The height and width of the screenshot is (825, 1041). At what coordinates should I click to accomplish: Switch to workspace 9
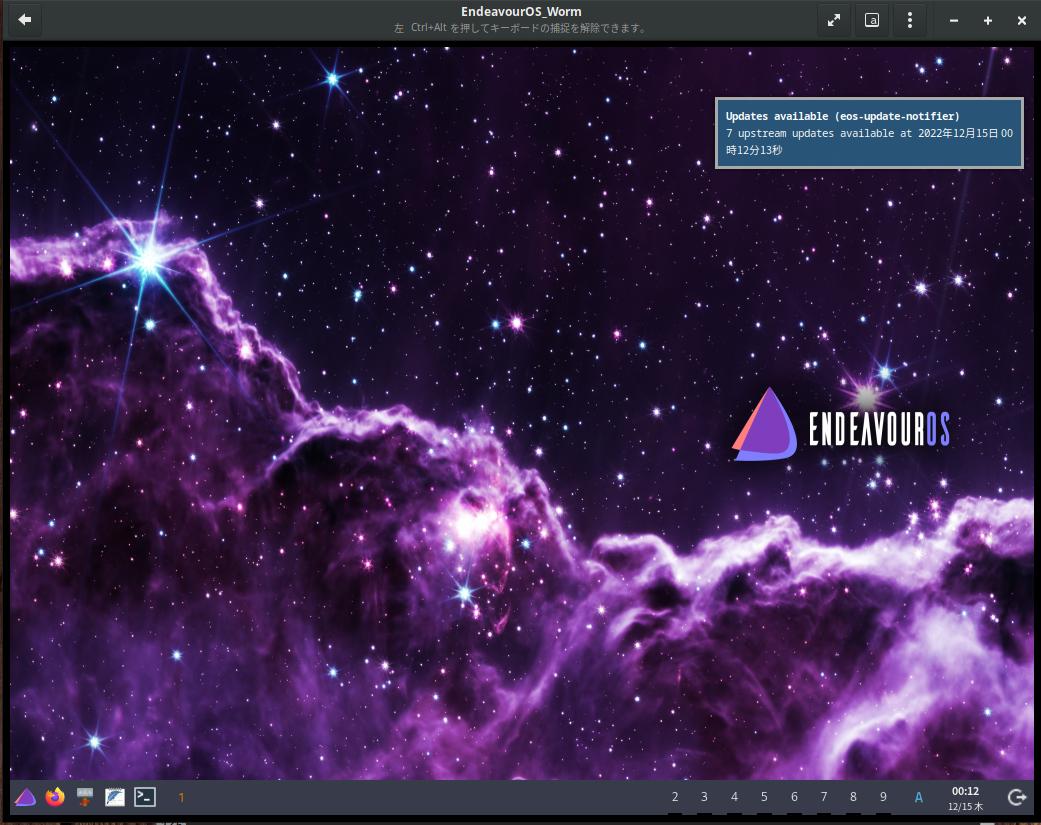click(883, 796)
